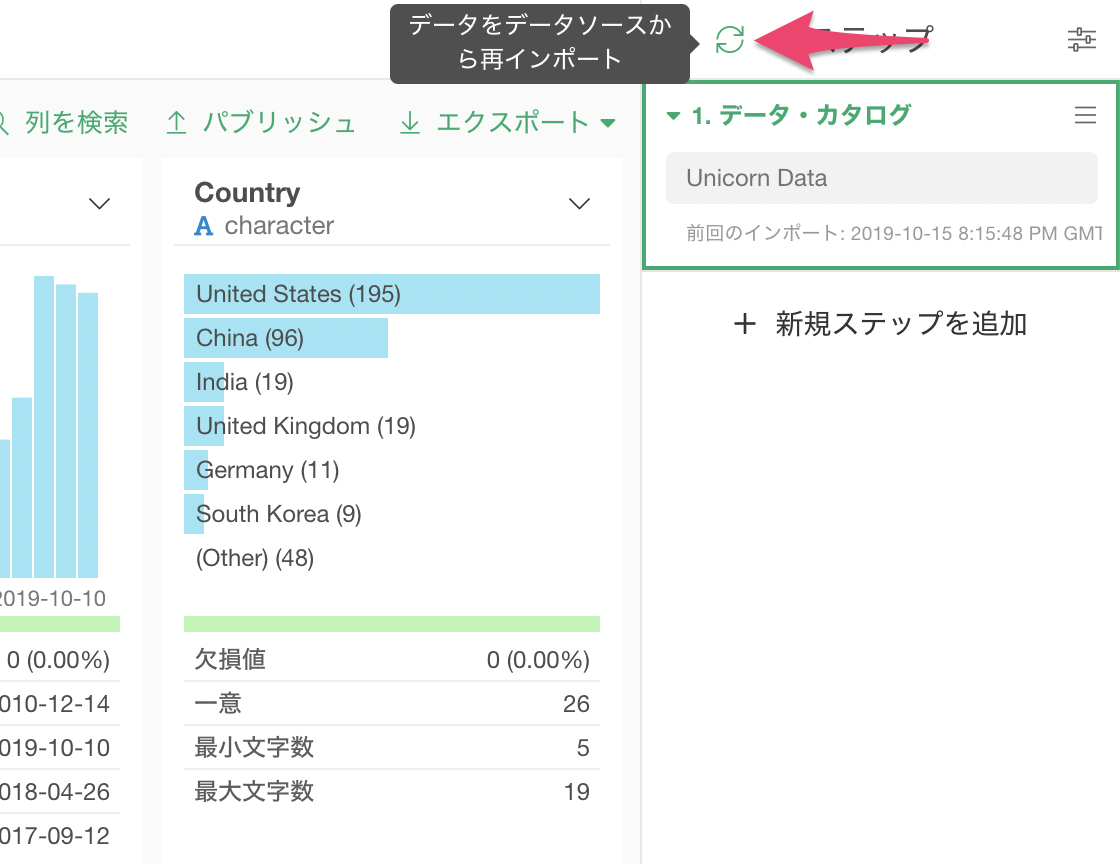This screenshot has height=864, width=1120.
Task: Click the Unicorn Data source field
Action: (881, 178)
